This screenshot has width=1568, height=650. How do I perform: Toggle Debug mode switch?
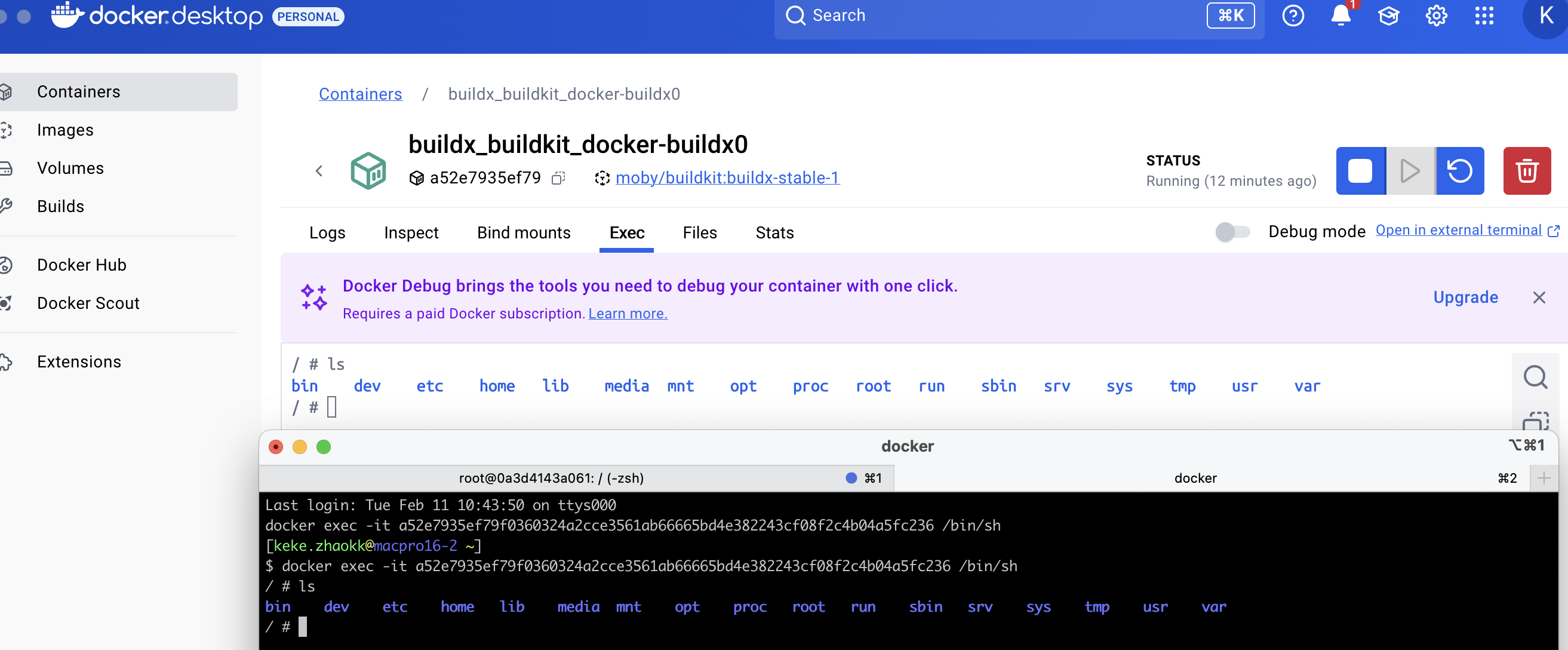[x=1232, y=231]
